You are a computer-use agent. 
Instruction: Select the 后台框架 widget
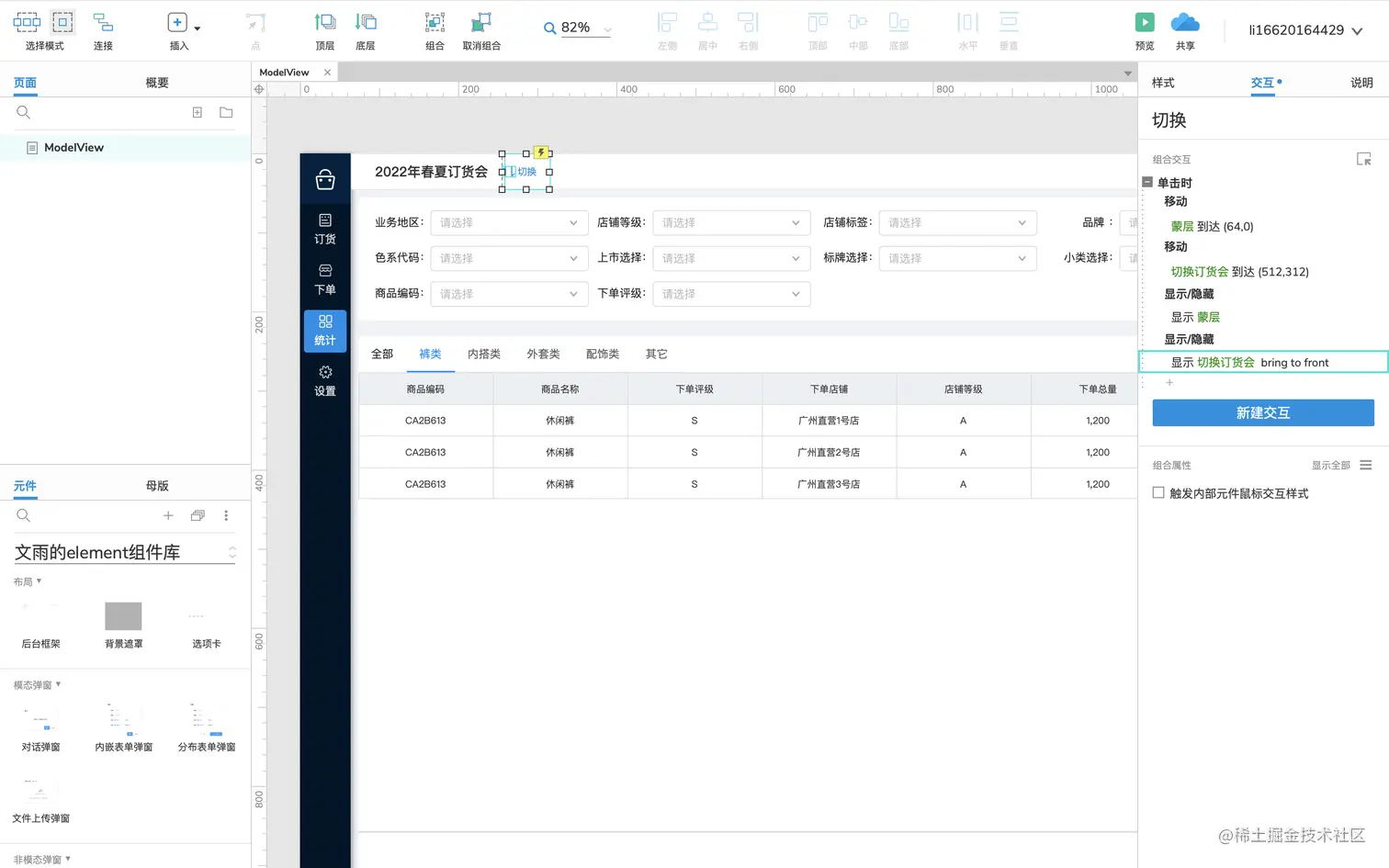41,625
